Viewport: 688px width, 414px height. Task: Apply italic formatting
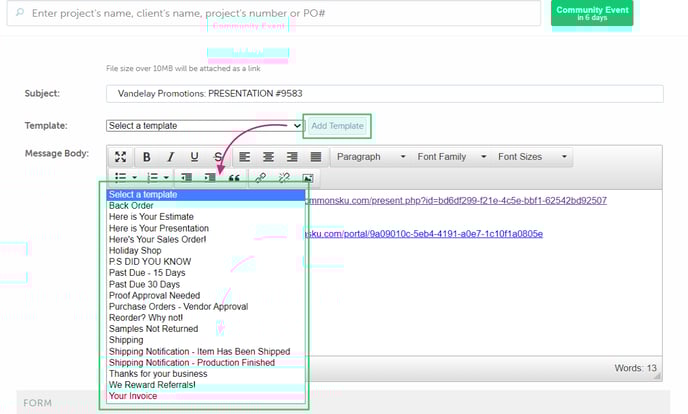170,157
